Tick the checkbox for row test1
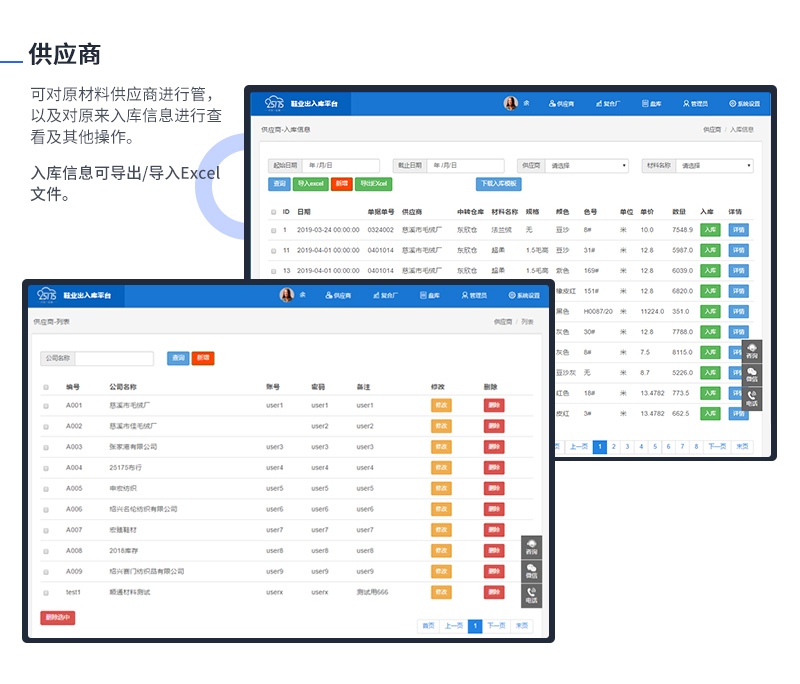Viewport: 800px width, 684px height. coord(46,592)
